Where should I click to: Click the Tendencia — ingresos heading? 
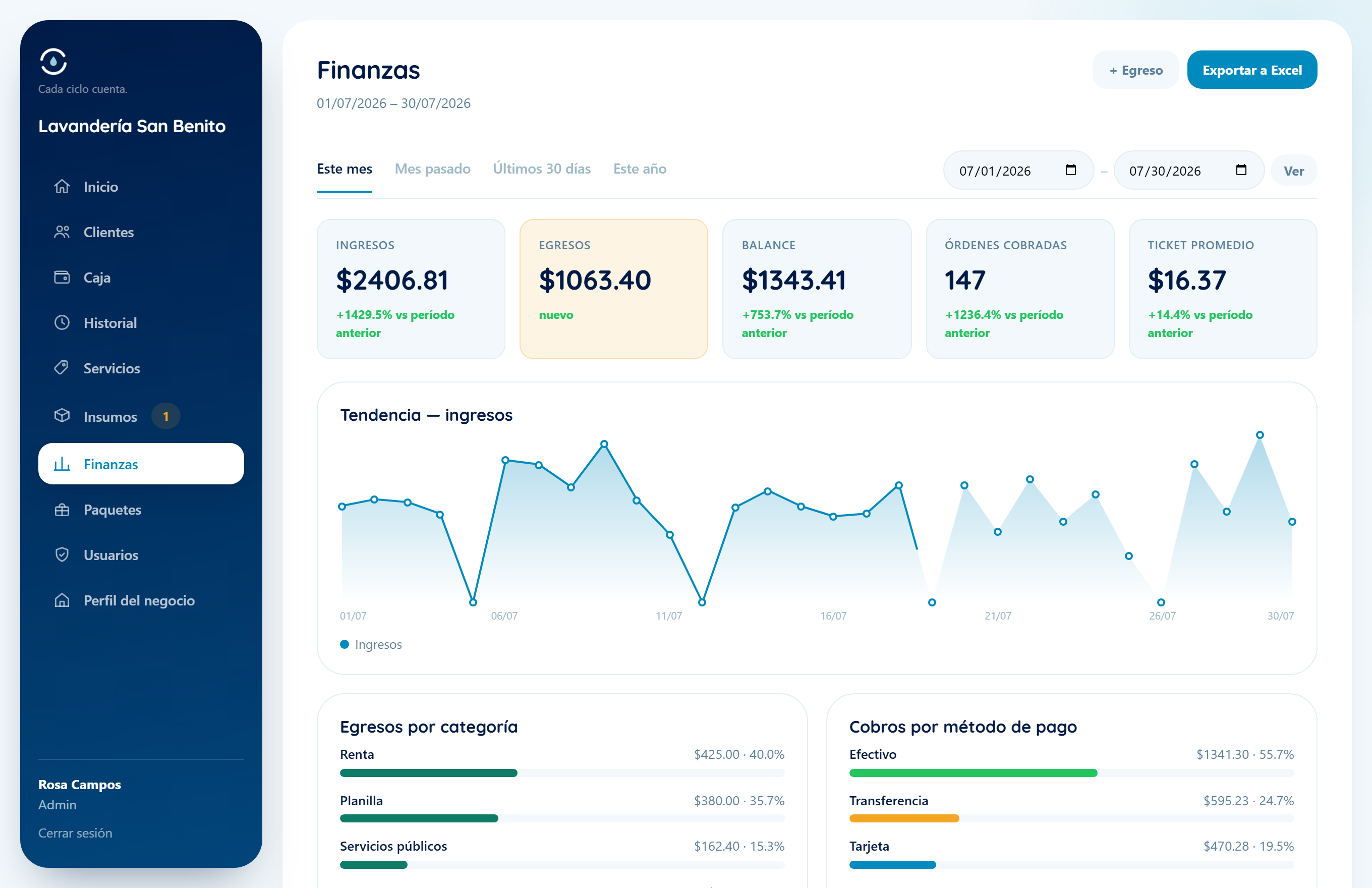pyautogui.click(x=426, y=415)
